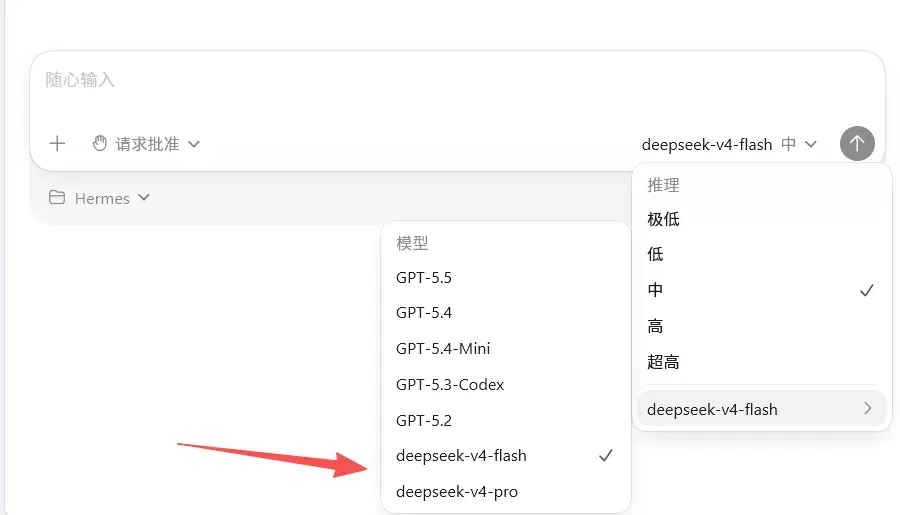Screen dimensions: 900x515
Task: Click the send arrow button
Action: click(857, 144)
